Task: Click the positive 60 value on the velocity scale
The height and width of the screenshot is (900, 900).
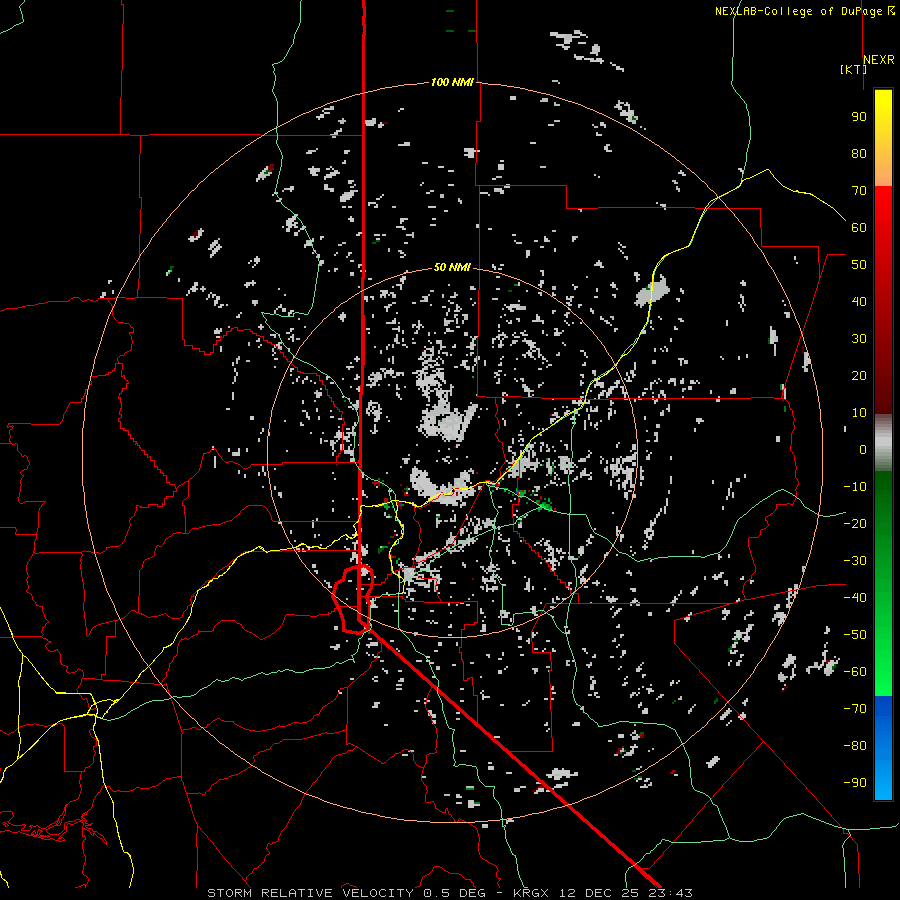Action: point(859,227)
